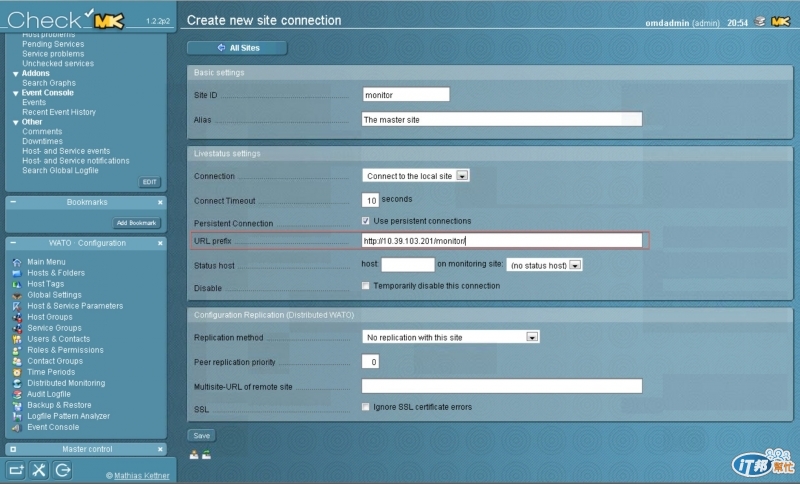Open Host- and Service notifications link

(x=76, y=161)
